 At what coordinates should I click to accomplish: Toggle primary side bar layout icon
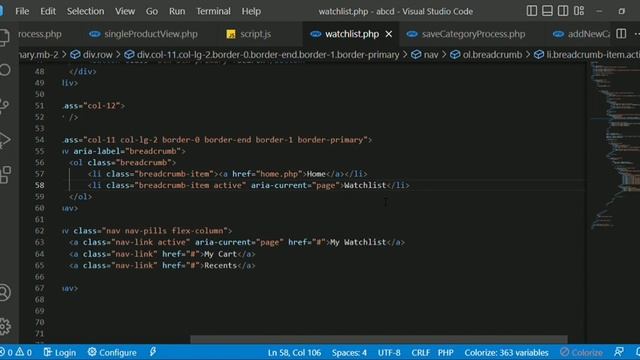pos(531,11)
